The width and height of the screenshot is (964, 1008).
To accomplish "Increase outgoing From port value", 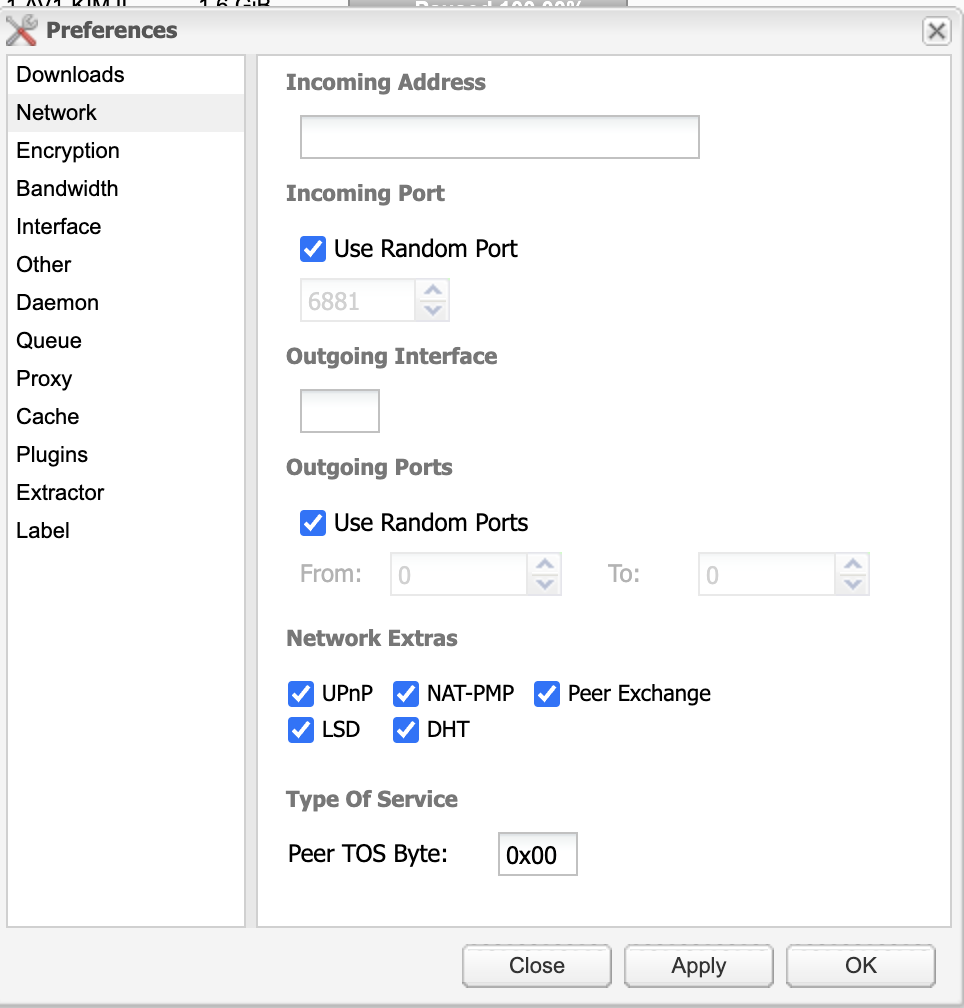I will [544, 565].
